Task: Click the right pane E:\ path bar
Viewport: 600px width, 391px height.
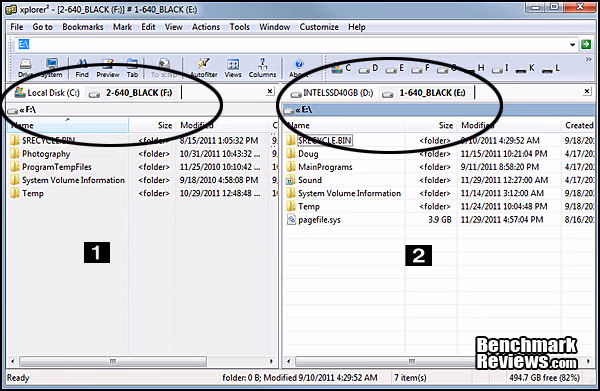Action: [439, 110]
